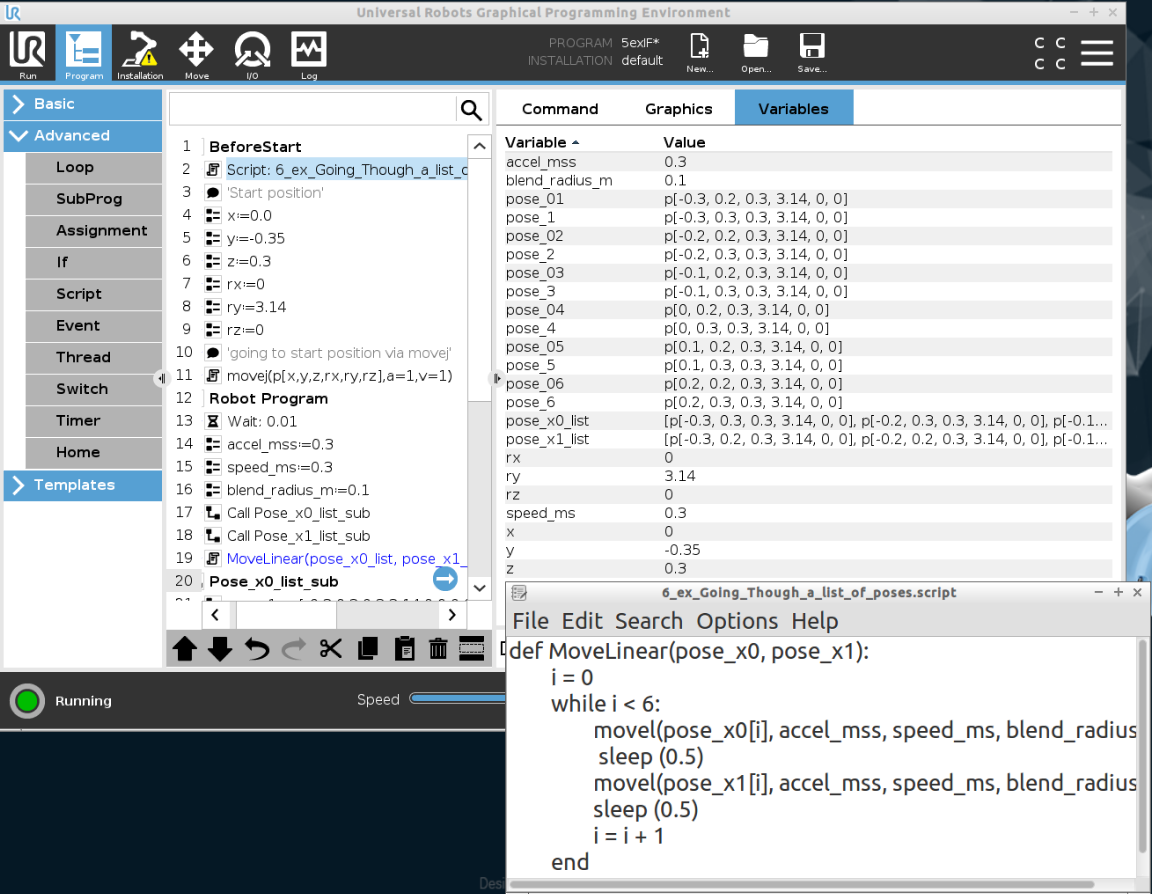Image resolution: width=1152 pixels, height=894 pixels.
Task: Expand the Basic section
Action: point(83,104)
